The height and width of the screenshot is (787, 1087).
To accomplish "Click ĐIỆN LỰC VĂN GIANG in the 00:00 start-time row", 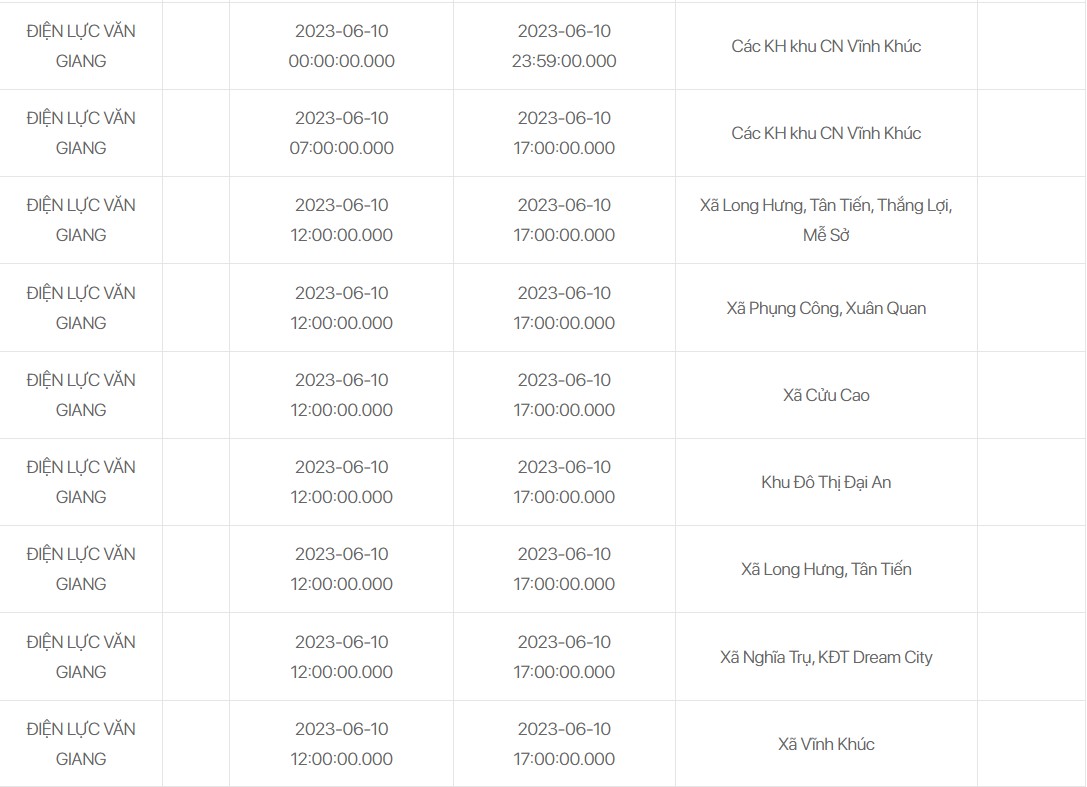I will (81, 46).
